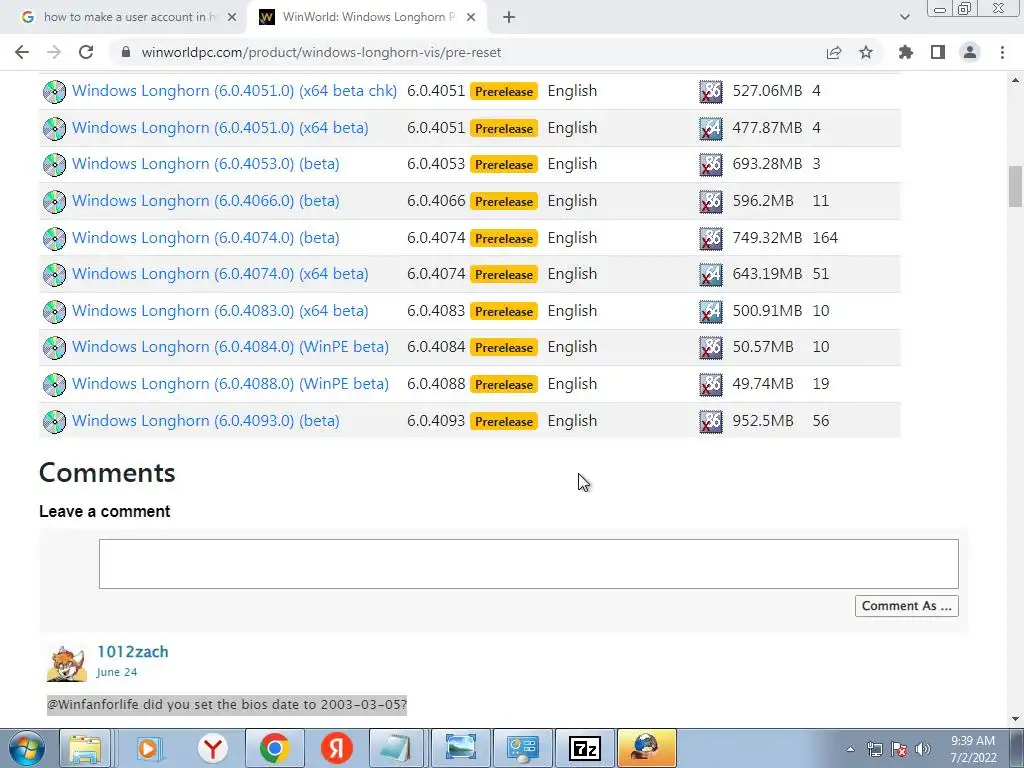Screen dimensions: 1024x768
Task: Click the Prerelease badge in 6.0.4088 row
Action: 504,385
